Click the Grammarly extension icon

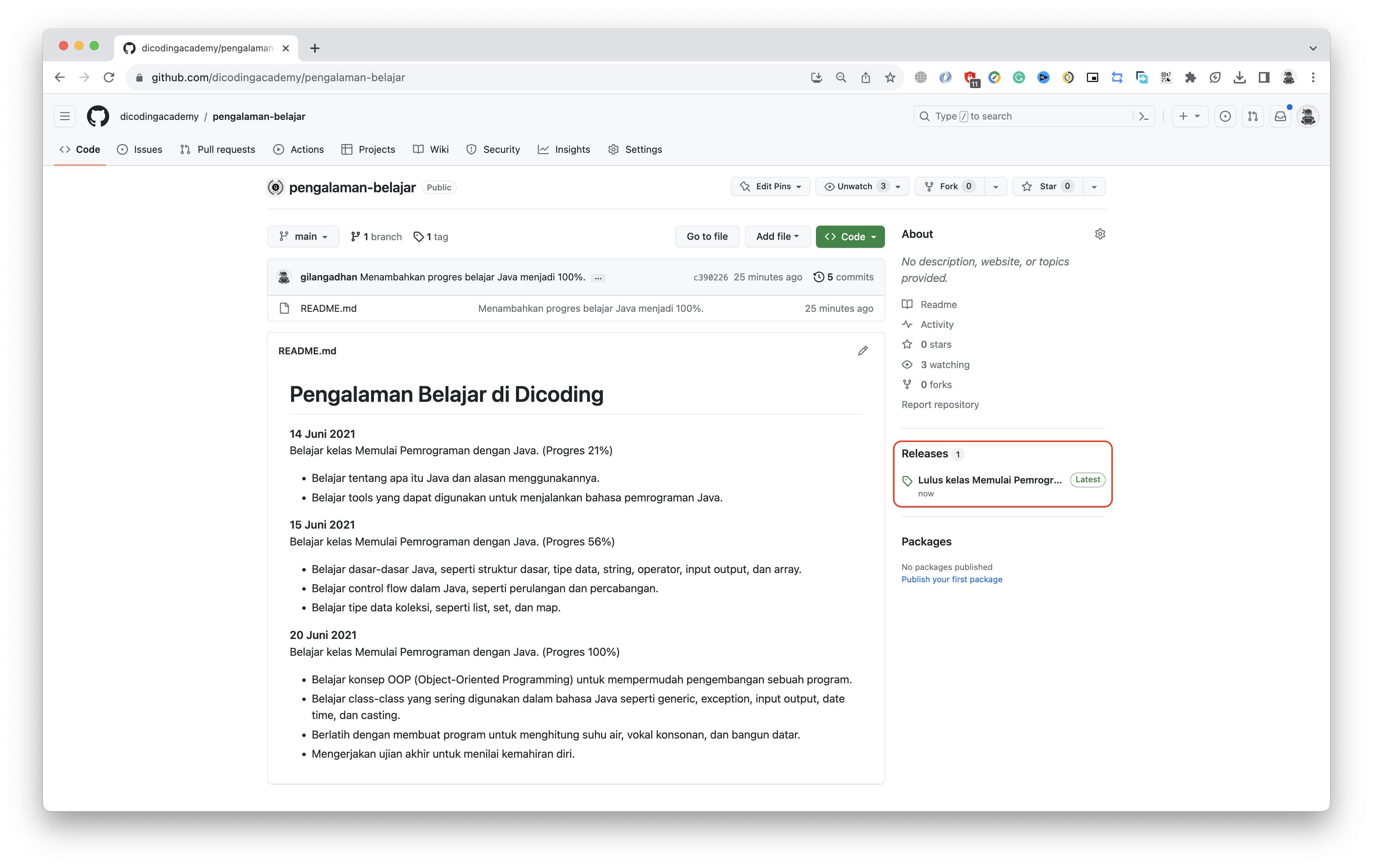pyautogui.click(x=1019, y=77)
